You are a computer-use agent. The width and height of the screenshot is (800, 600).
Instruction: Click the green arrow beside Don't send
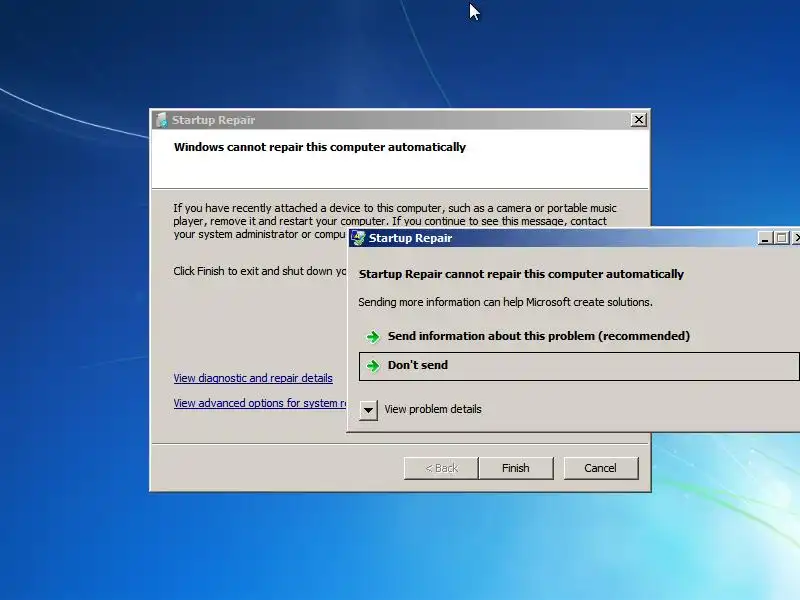click(373, 366)
